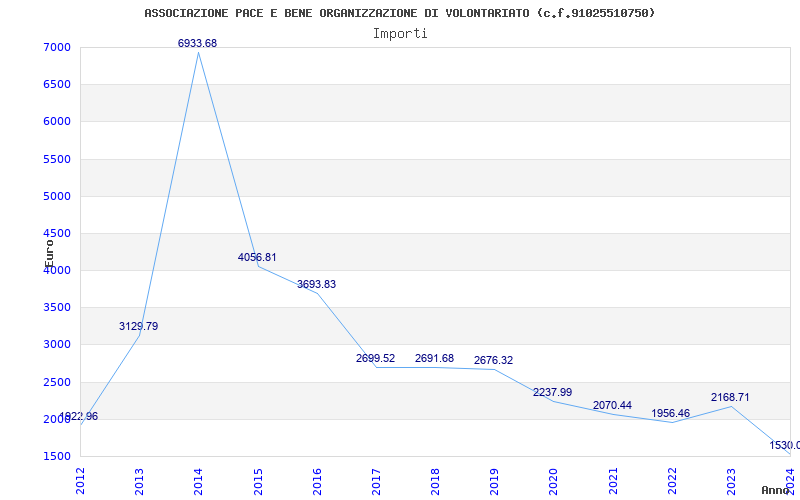
Task: Click the 4056.81 data label
Action: coord(257,257)
